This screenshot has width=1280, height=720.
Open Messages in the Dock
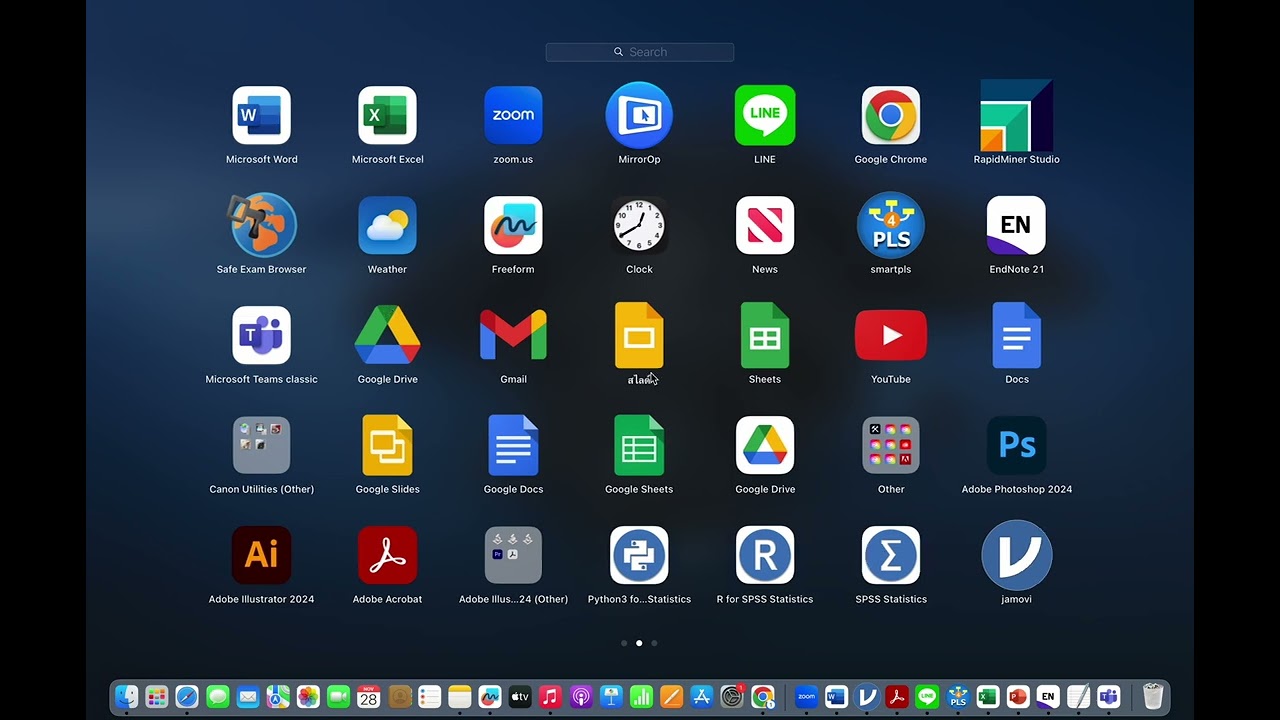pos(217,697)
